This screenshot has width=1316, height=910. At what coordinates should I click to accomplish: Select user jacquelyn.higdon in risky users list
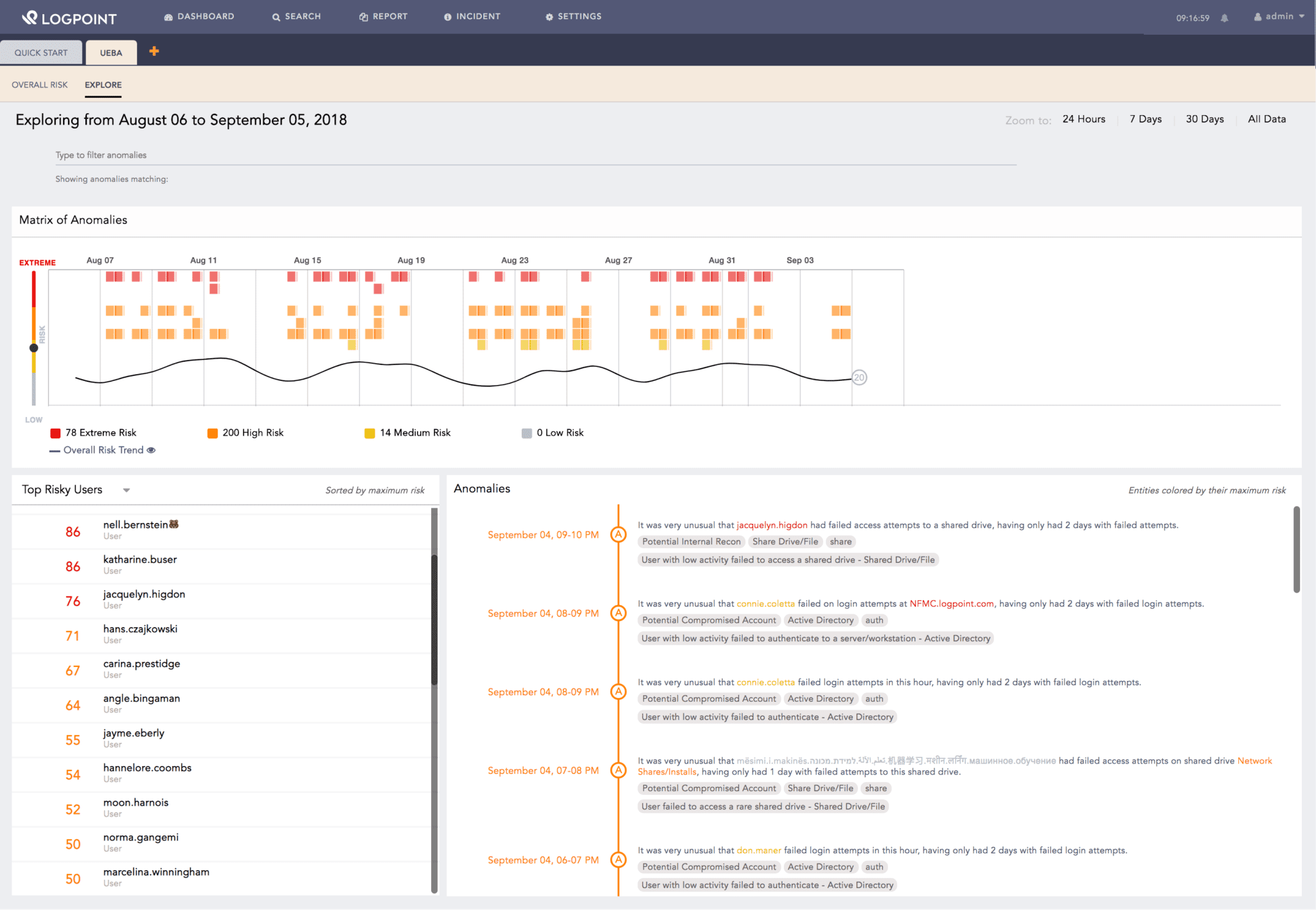point(221,601)
